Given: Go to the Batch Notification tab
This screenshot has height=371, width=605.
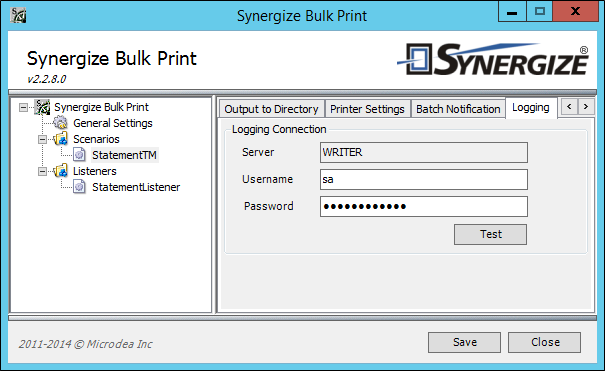Looking at the screenshot, I should (458, 109).
